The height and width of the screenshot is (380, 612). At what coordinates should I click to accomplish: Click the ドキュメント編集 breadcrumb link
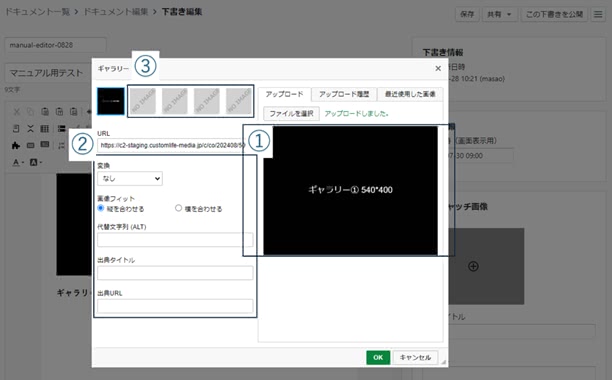(x=116, y=12)
